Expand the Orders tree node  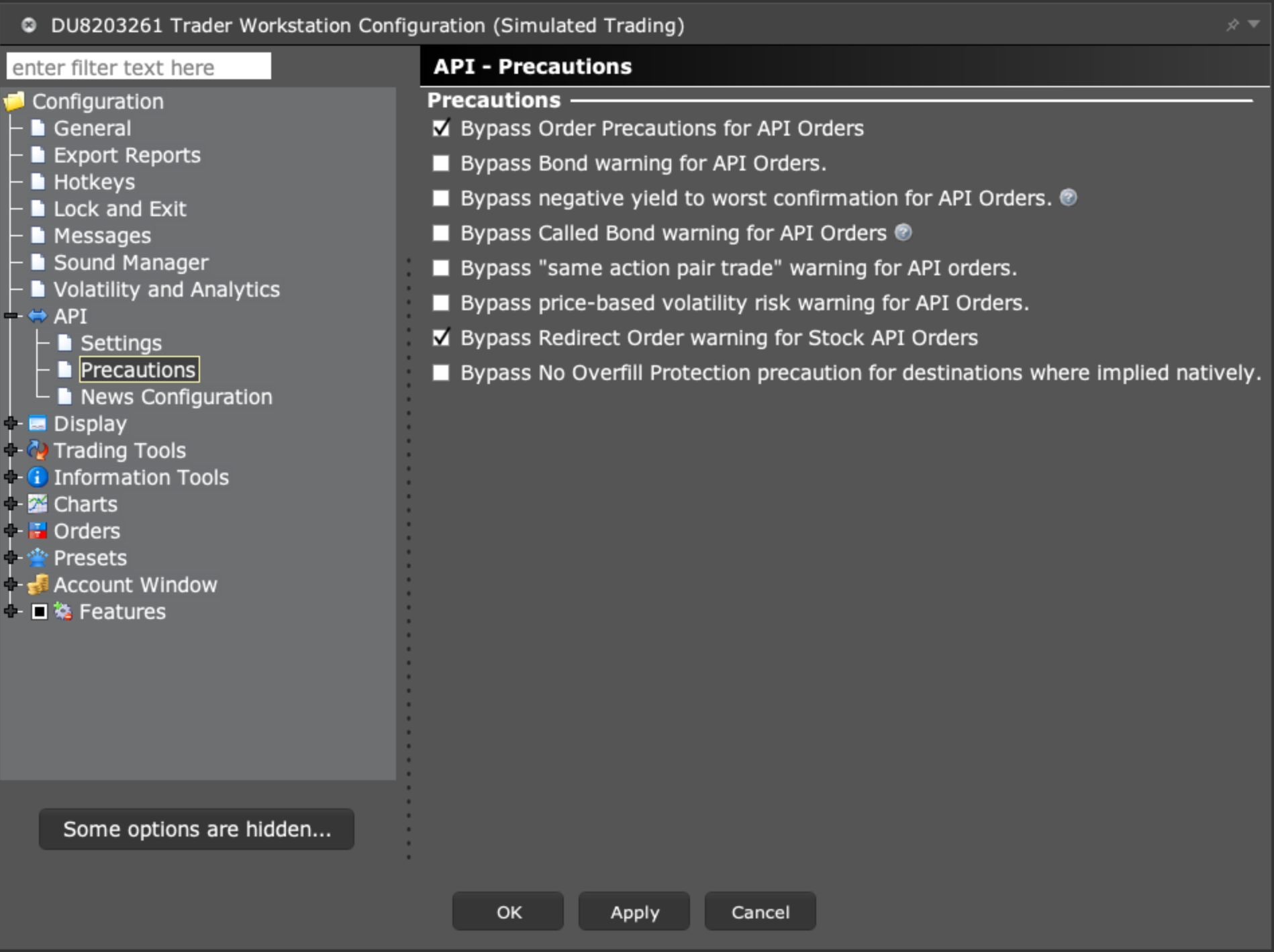coord(11,530)
